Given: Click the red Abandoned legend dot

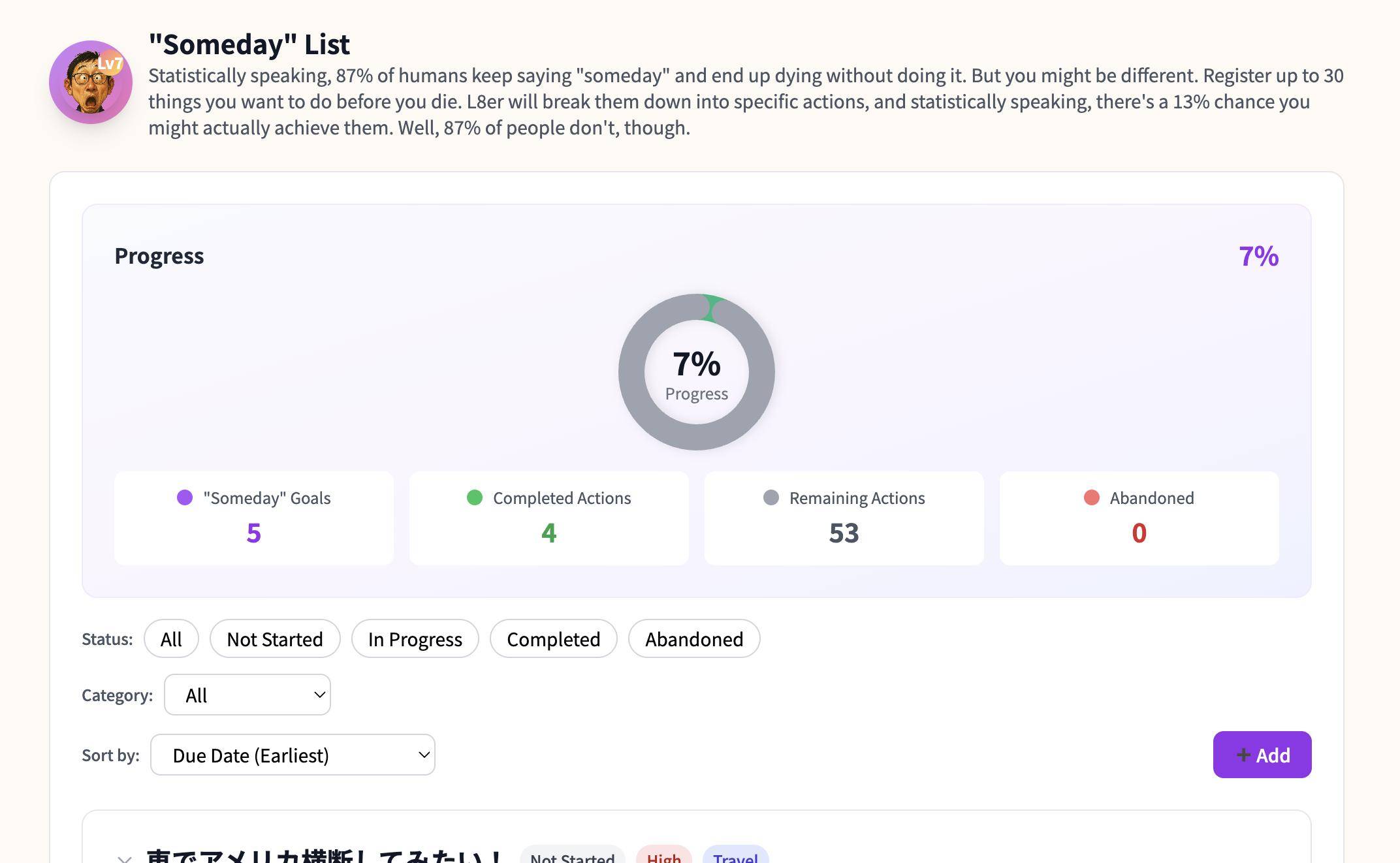Looking at the screenshot, I should (1091, 497).
